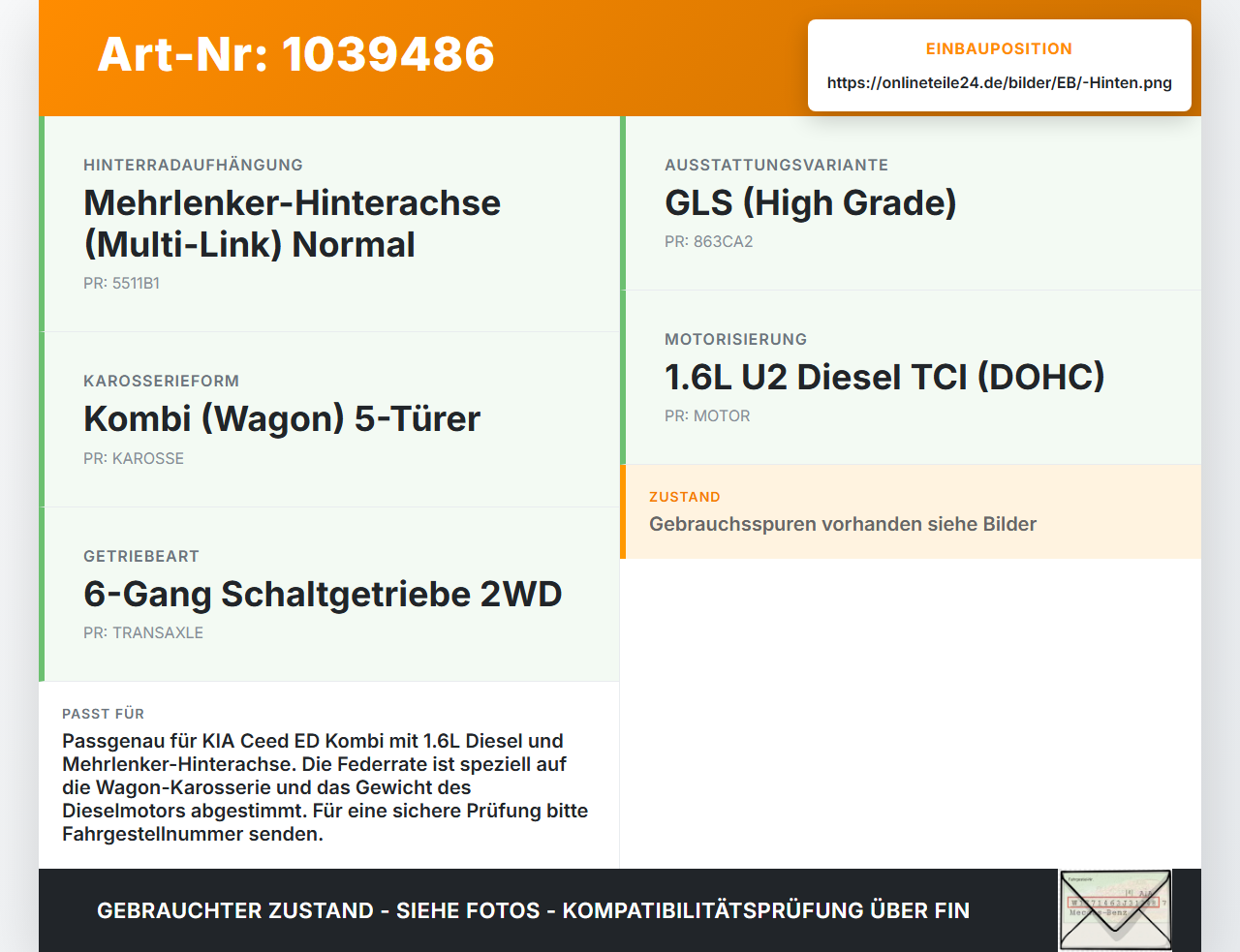Click the Passgenau für KIA Ceed description paragraph
Image resolution: width=1240 pixels, height=952 pixels.
[x=325, y=787]
